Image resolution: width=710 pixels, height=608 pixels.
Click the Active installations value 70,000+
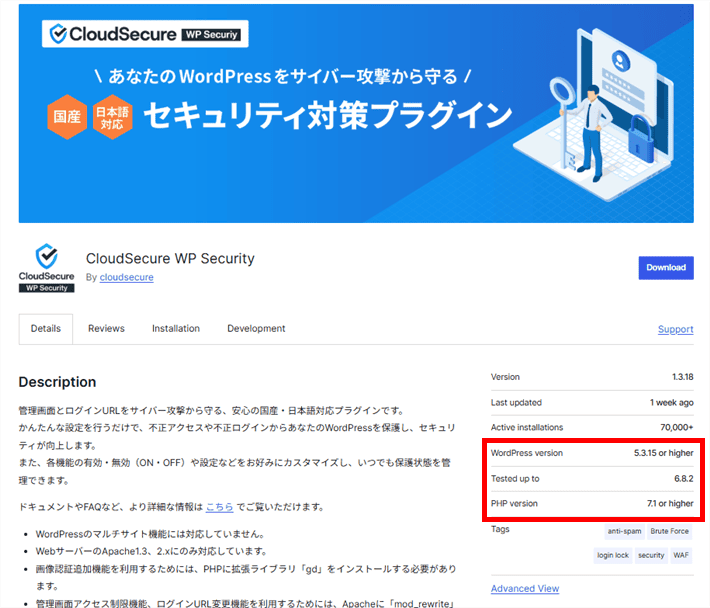coord(676,427)
